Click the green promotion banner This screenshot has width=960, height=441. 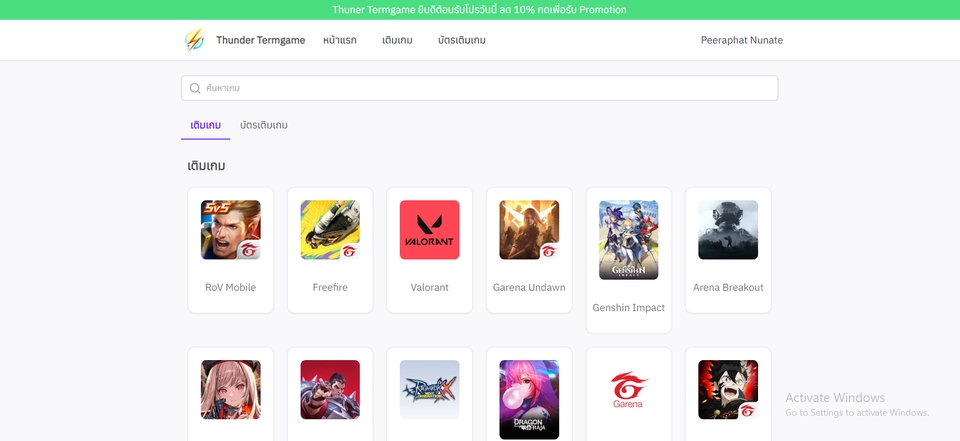[x=480, y=10]
